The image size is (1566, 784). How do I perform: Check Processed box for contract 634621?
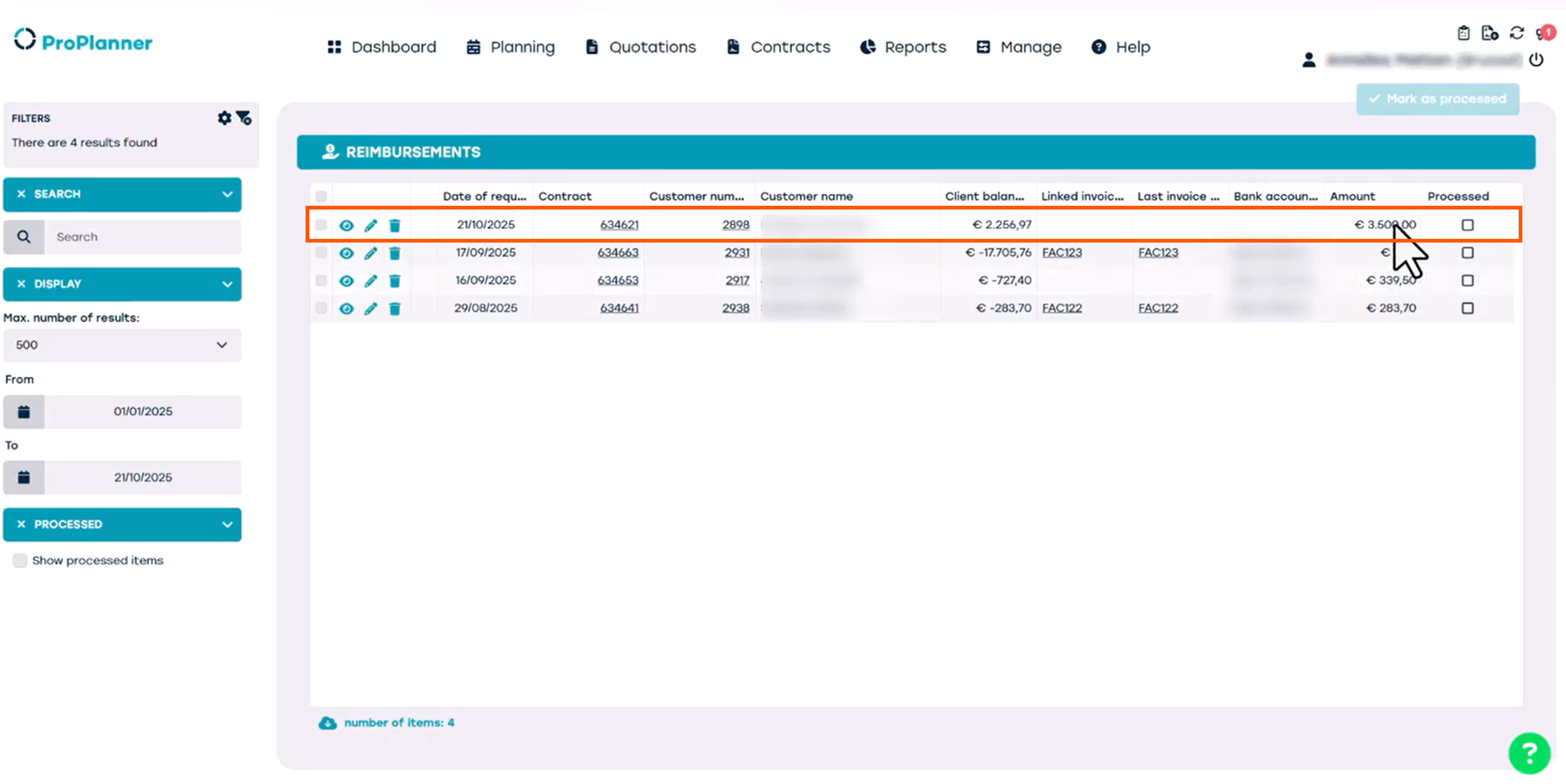coord(1467,225)
